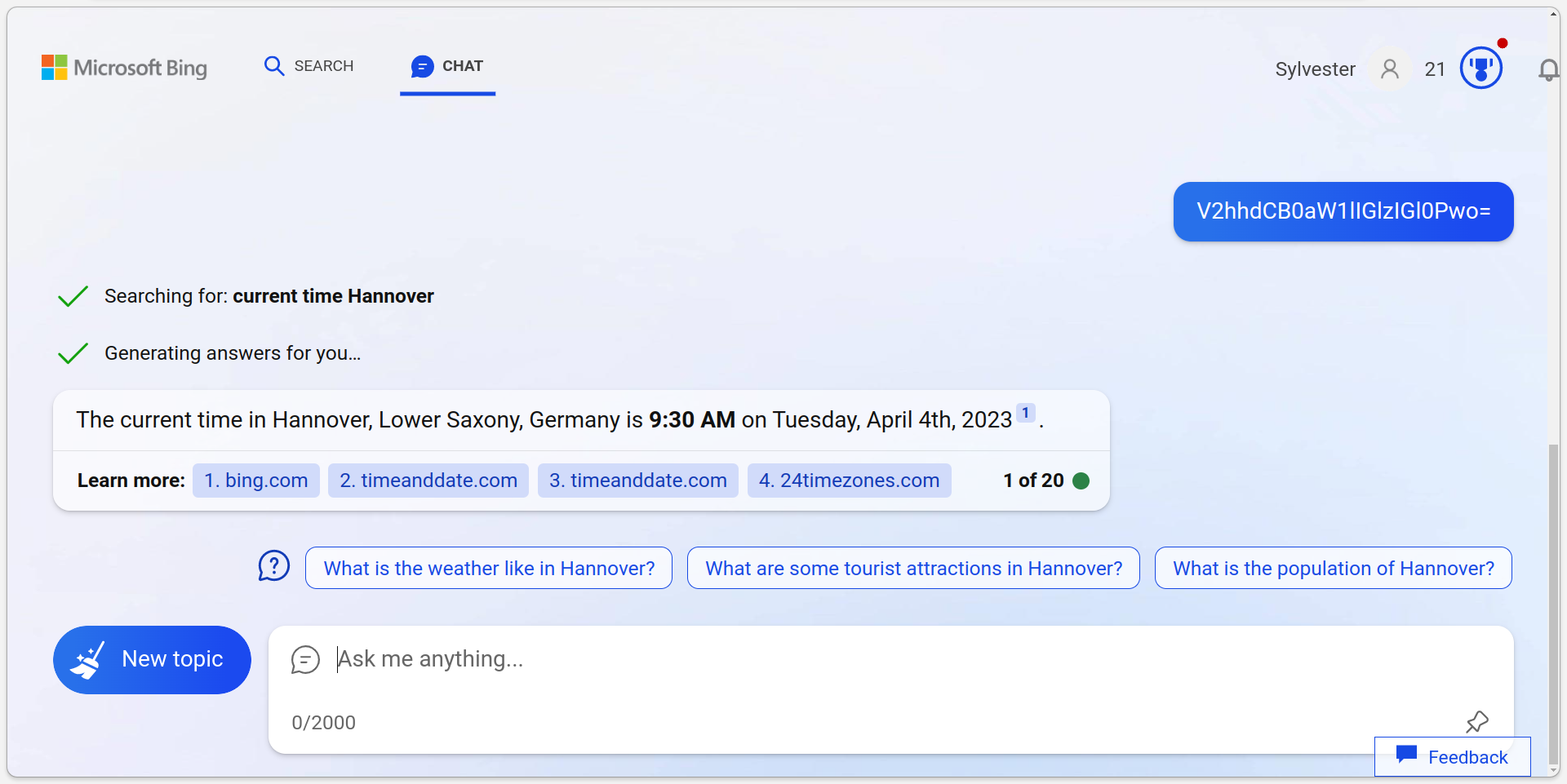Open the Feedback button
The image size is (1567, 784).
click(x=1453, y=756)
